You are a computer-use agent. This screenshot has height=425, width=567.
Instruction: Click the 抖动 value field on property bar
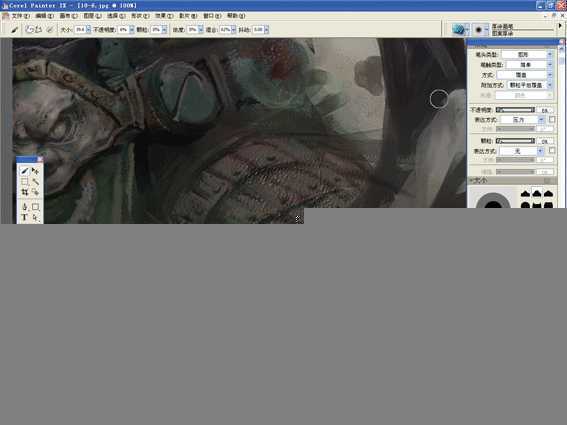258,30
